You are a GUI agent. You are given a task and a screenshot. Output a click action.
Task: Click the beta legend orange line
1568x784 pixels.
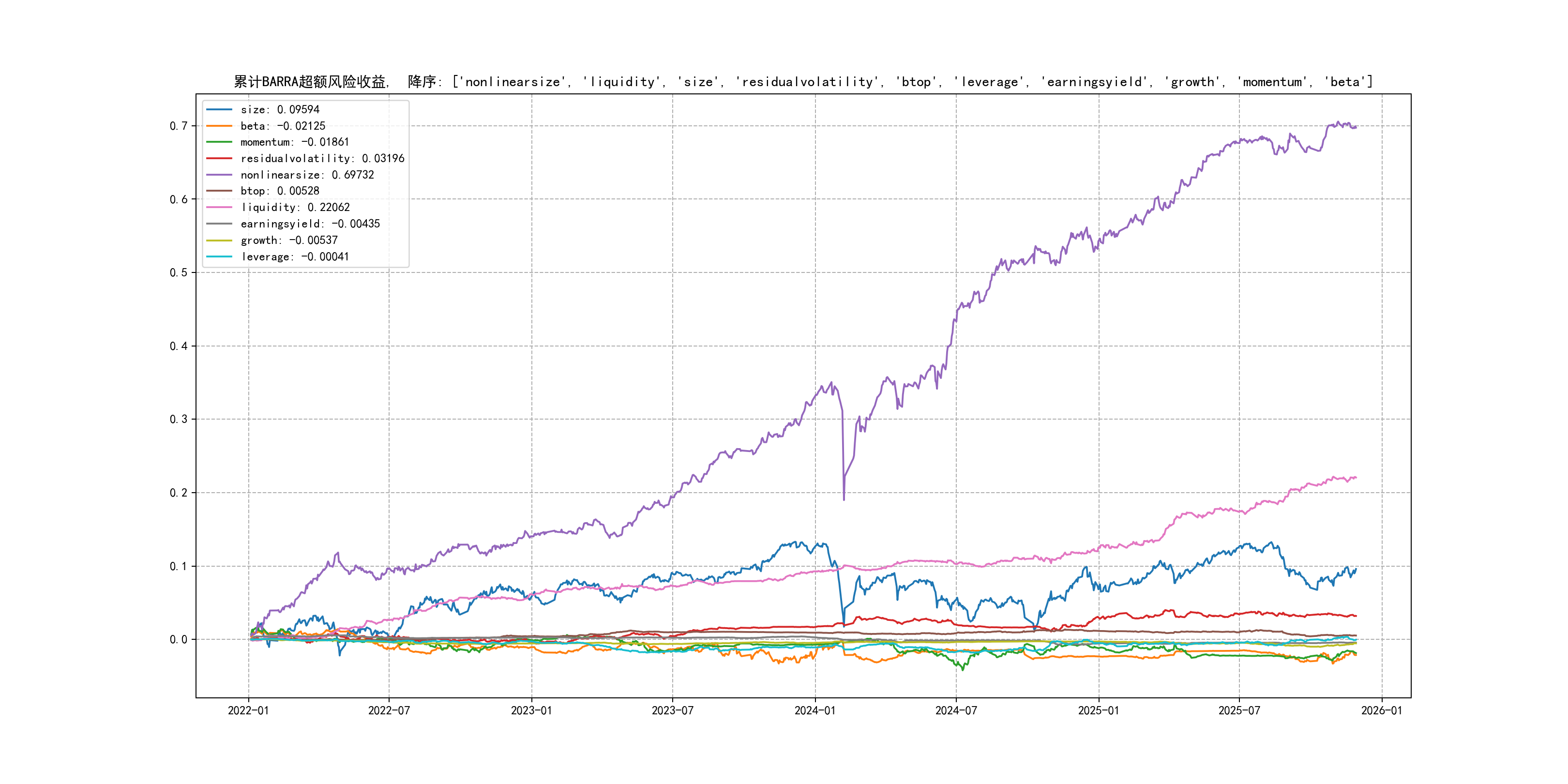[219, 126]
